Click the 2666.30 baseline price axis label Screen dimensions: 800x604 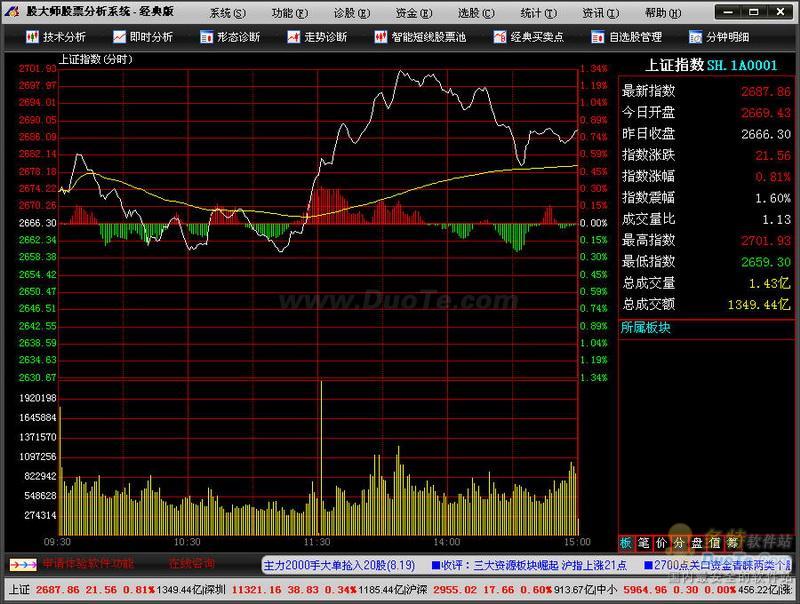click(x=38, y=223)
